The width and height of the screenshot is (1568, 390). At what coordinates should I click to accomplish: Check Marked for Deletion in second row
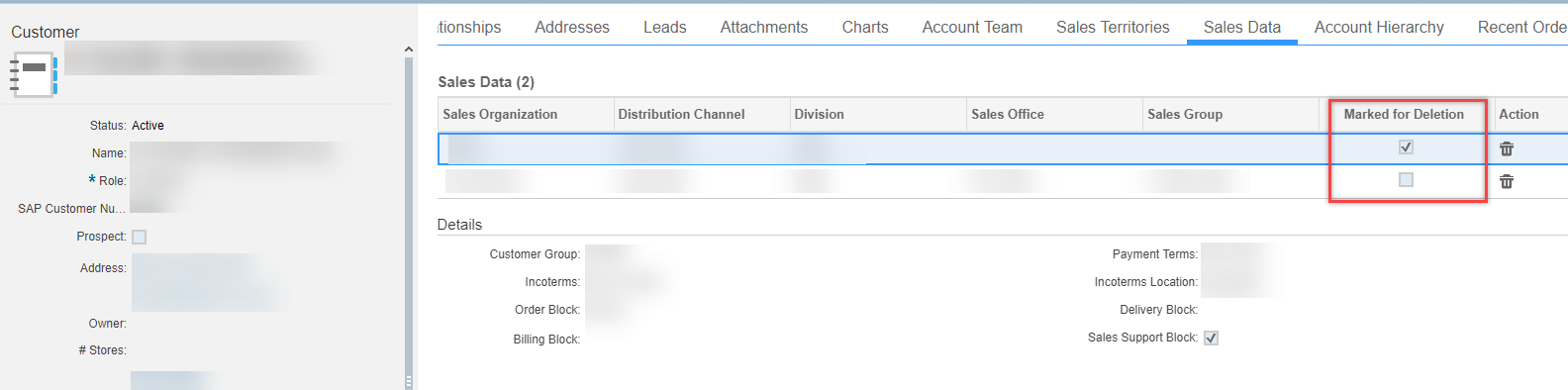click(1406, 179)
